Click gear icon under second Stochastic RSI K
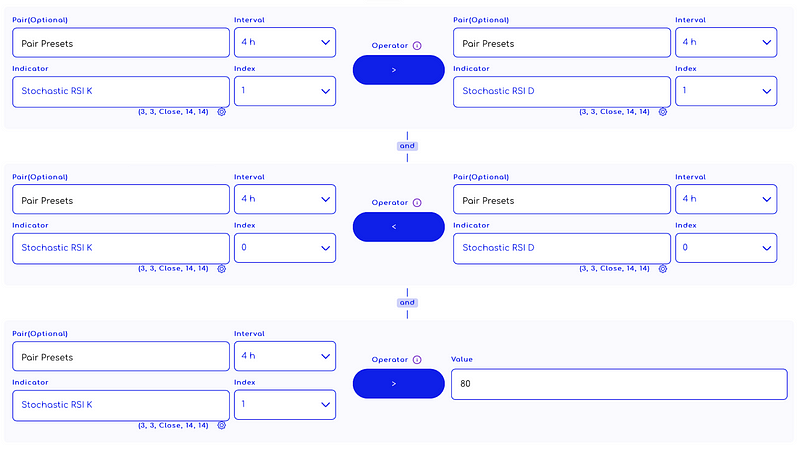This screenshot has height=449, width=800. click(221, 269)
